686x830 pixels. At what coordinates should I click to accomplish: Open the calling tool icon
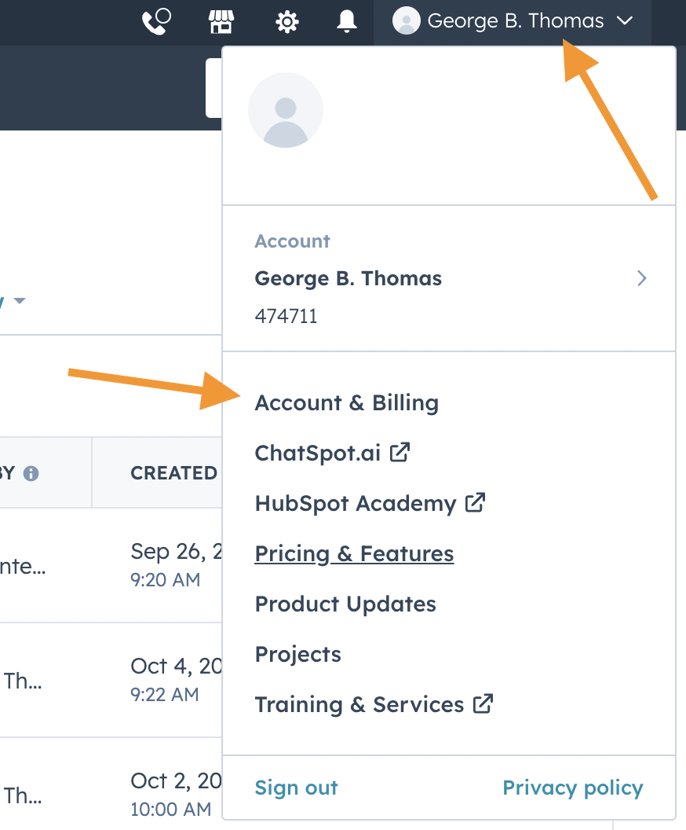point(157,21)
